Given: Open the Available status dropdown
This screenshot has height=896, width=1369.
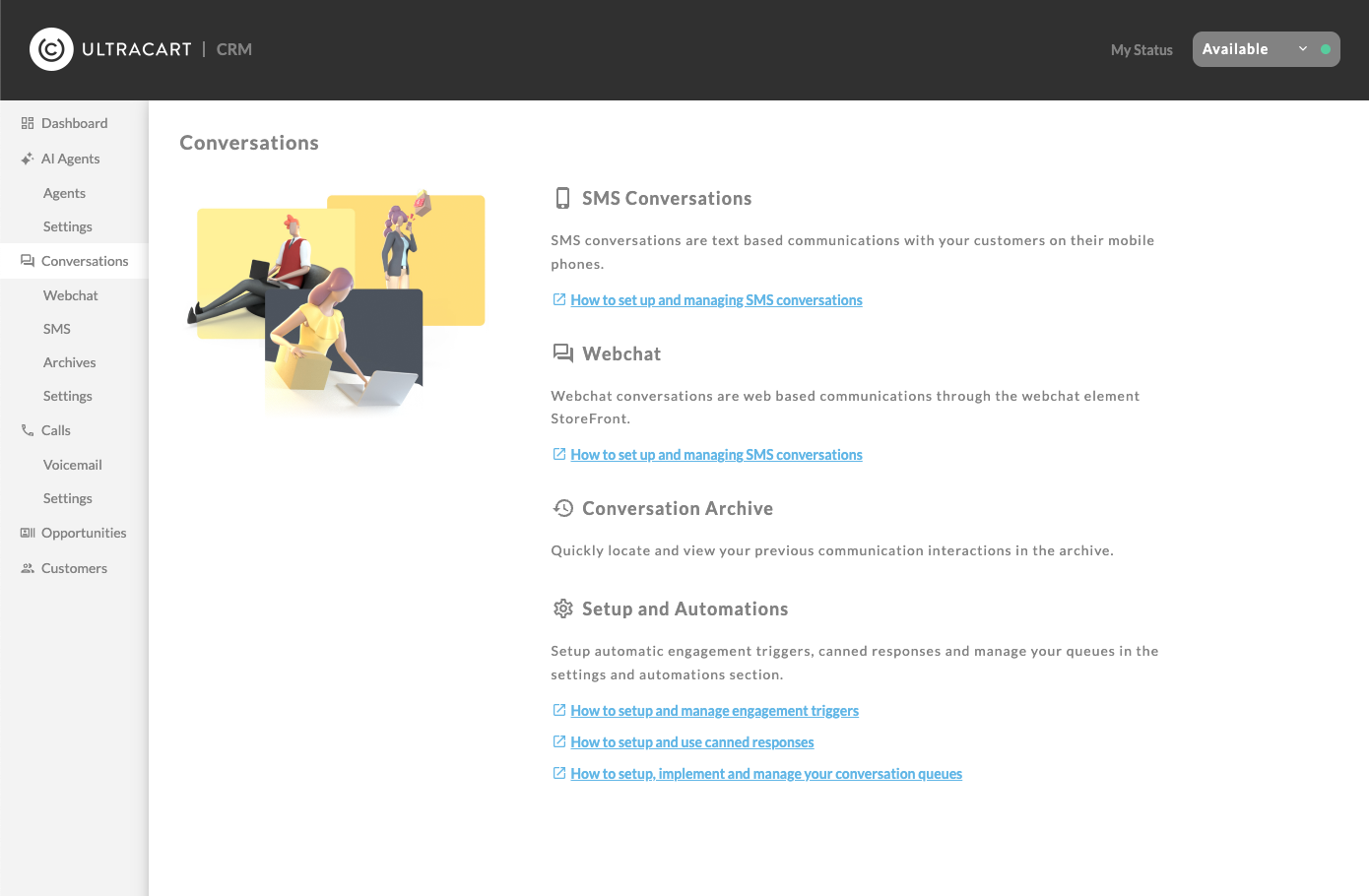Looking at the screenshot, I should (x=1266, y=49).
